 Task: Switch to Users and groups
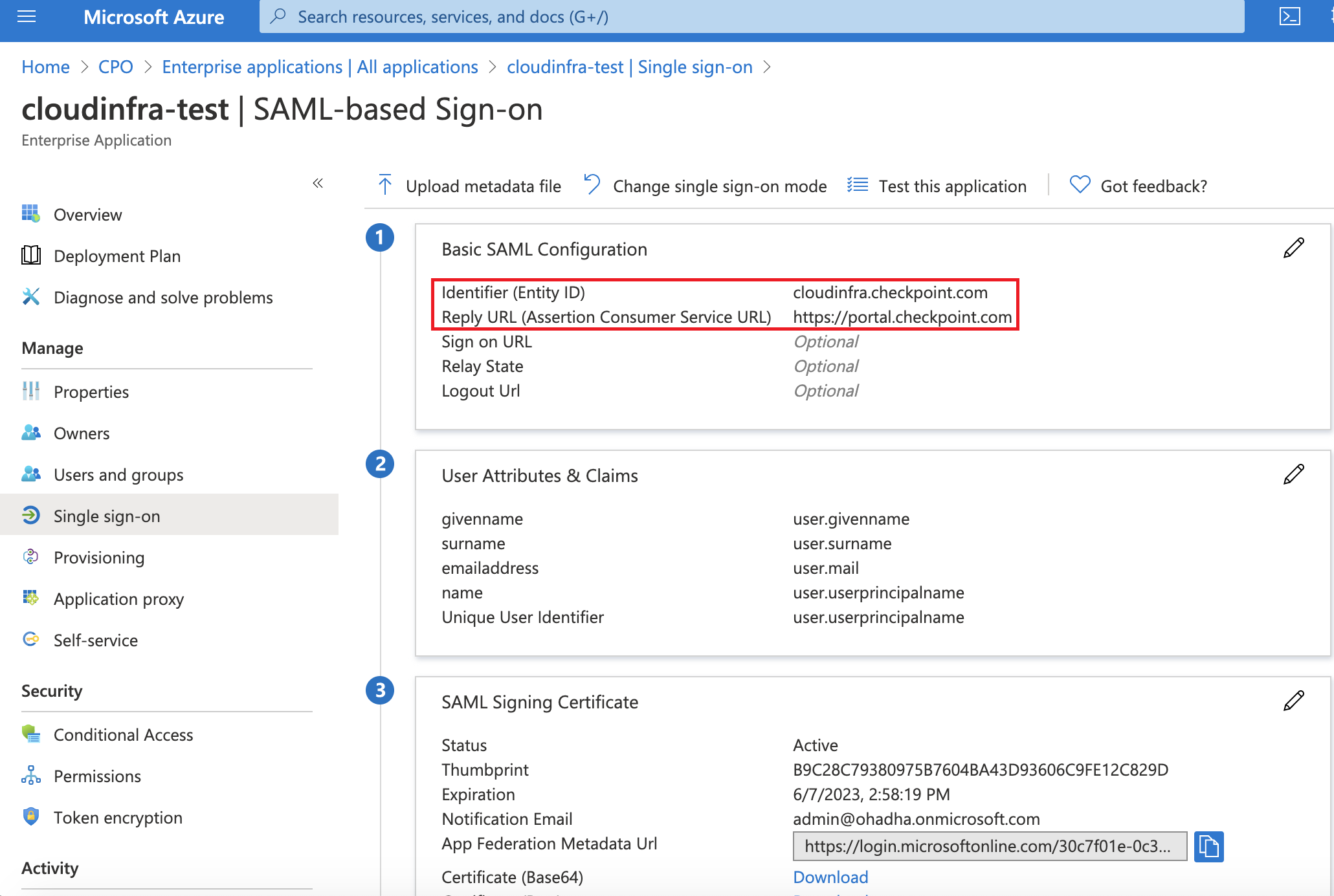click(118, 474)
